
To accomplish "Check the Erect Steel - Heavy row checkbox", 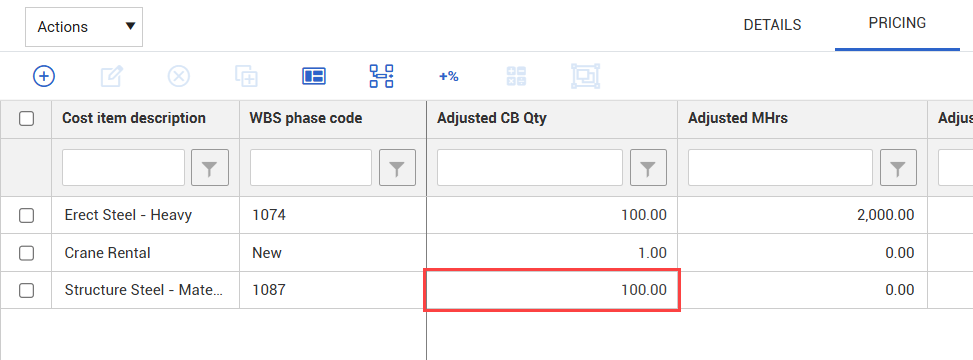I will (x=26, y=215).
